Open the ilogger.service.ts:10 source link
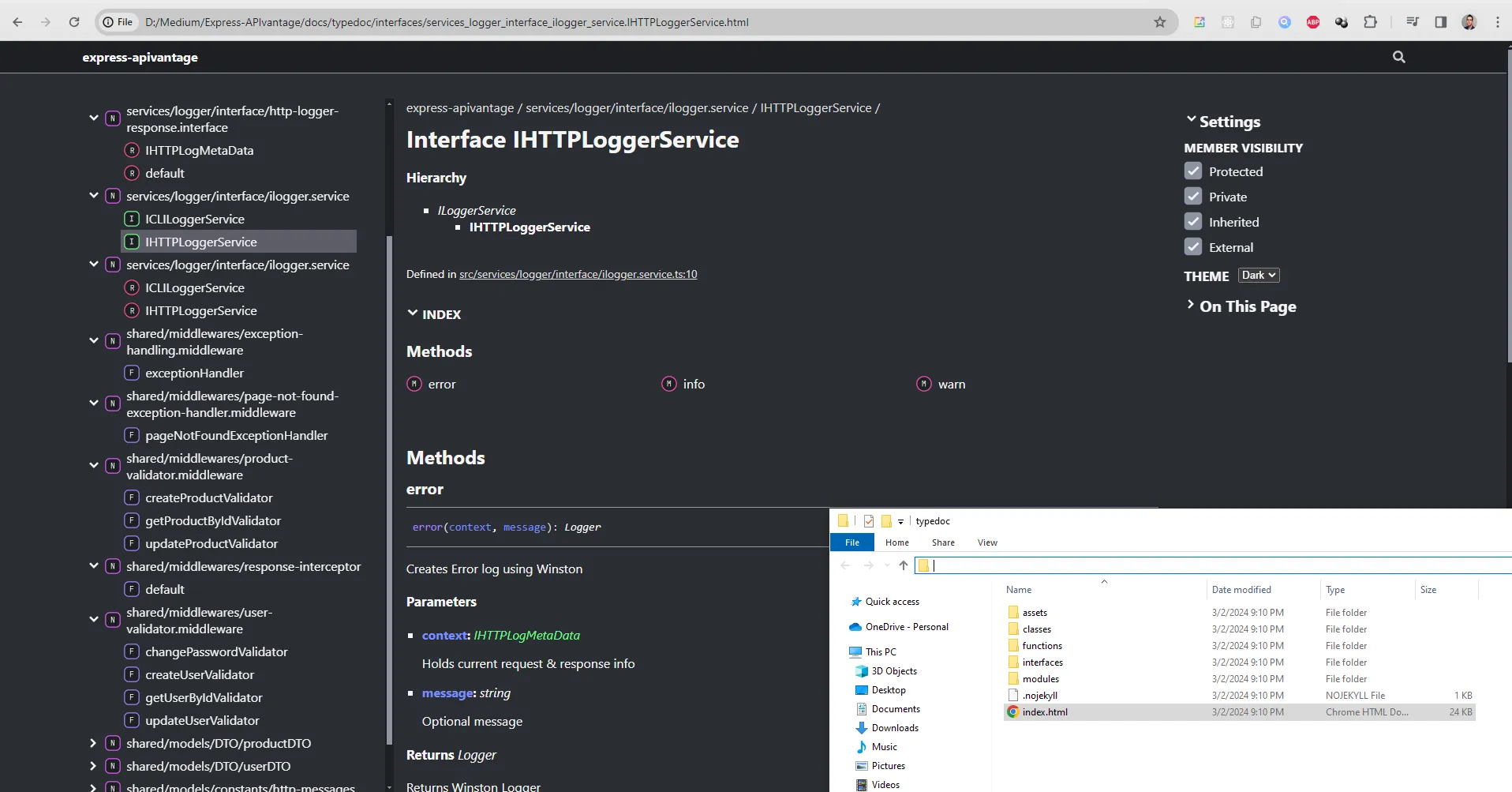1512x792 pixels. 578,274
